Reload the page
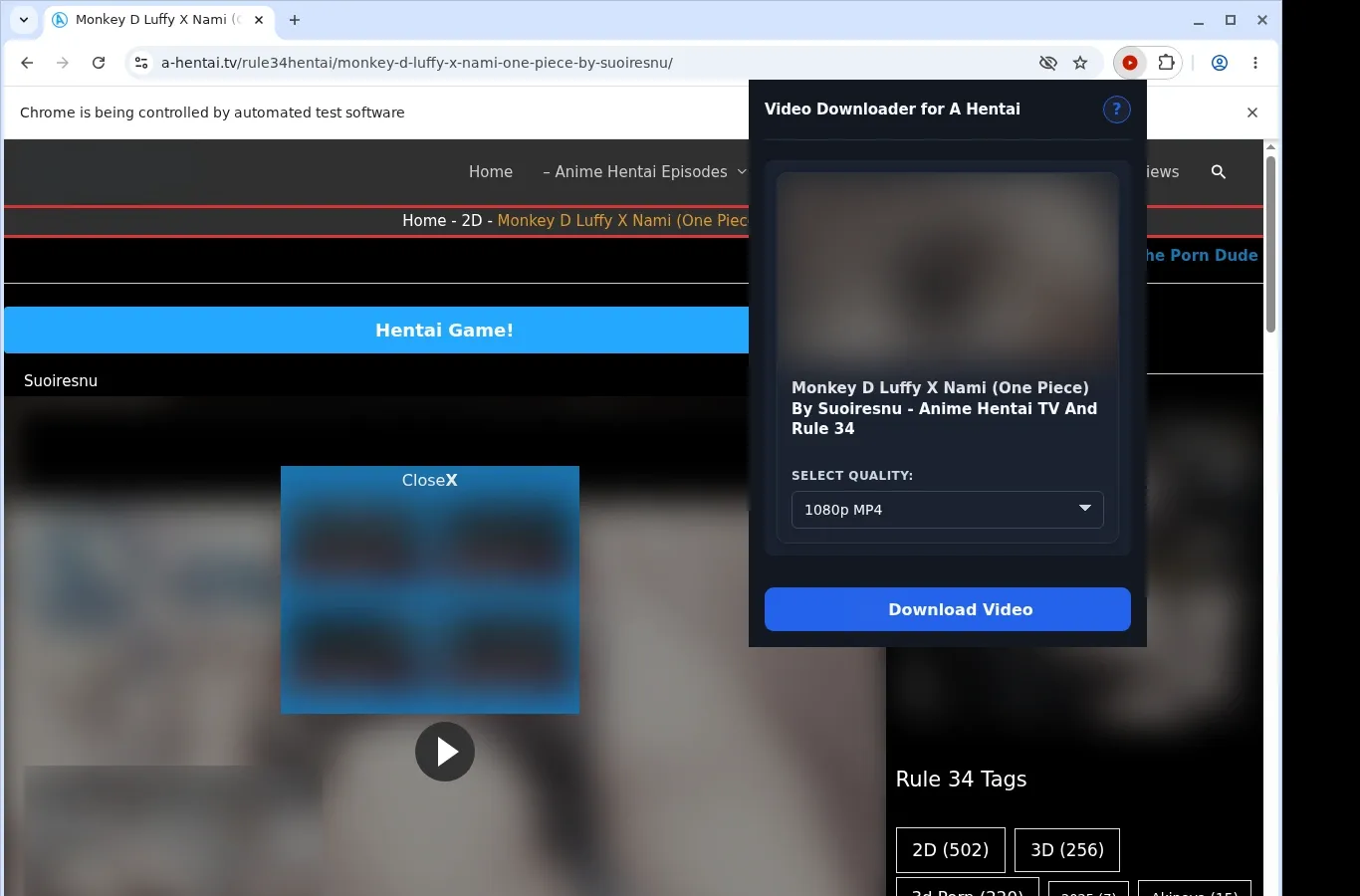Viewport: 1360px width, 896px height. (99, 63)
